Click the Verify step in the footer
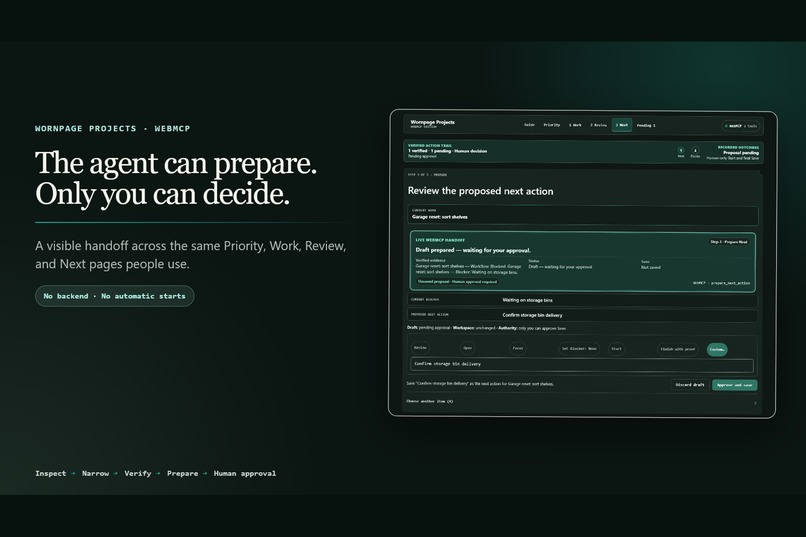Screen dimensions: 806x537 [x=138, y=473]
